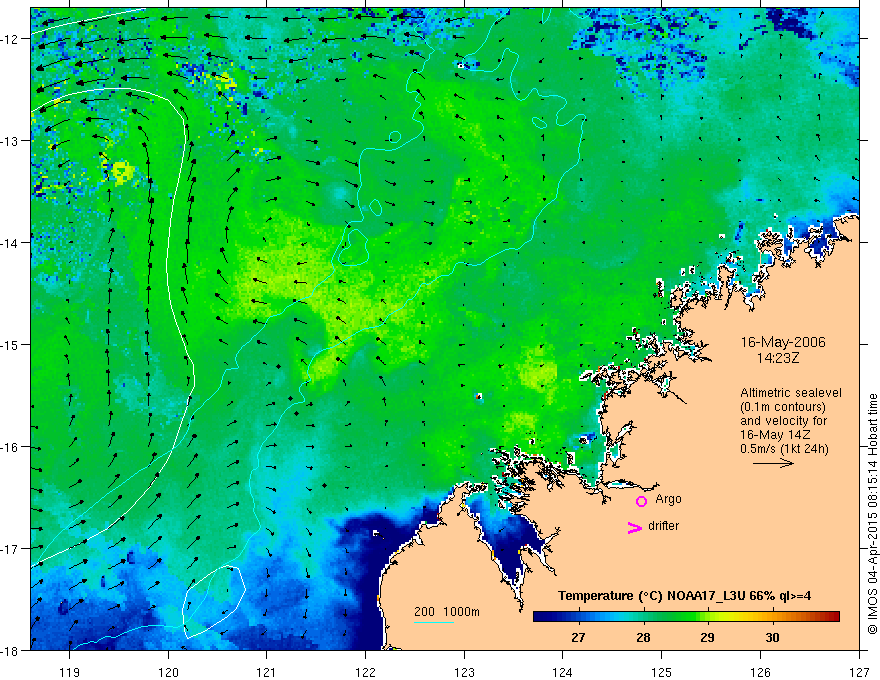Click longitude axis label '124'
880x680 pixels.
click(x=562, y=672)
